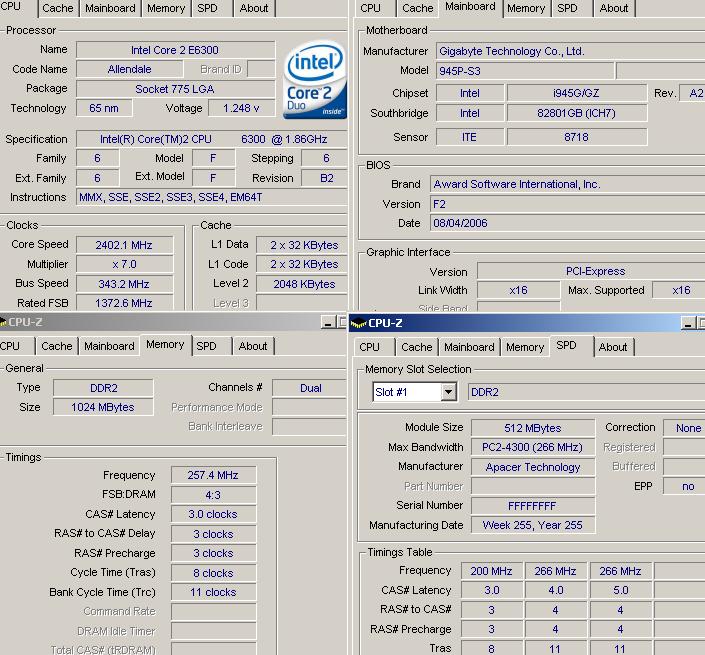Click the instructions field 'MMX, SSE, SSE2...'
The height and width of the screenshot is (655, 705).
(x=212, y=197)
